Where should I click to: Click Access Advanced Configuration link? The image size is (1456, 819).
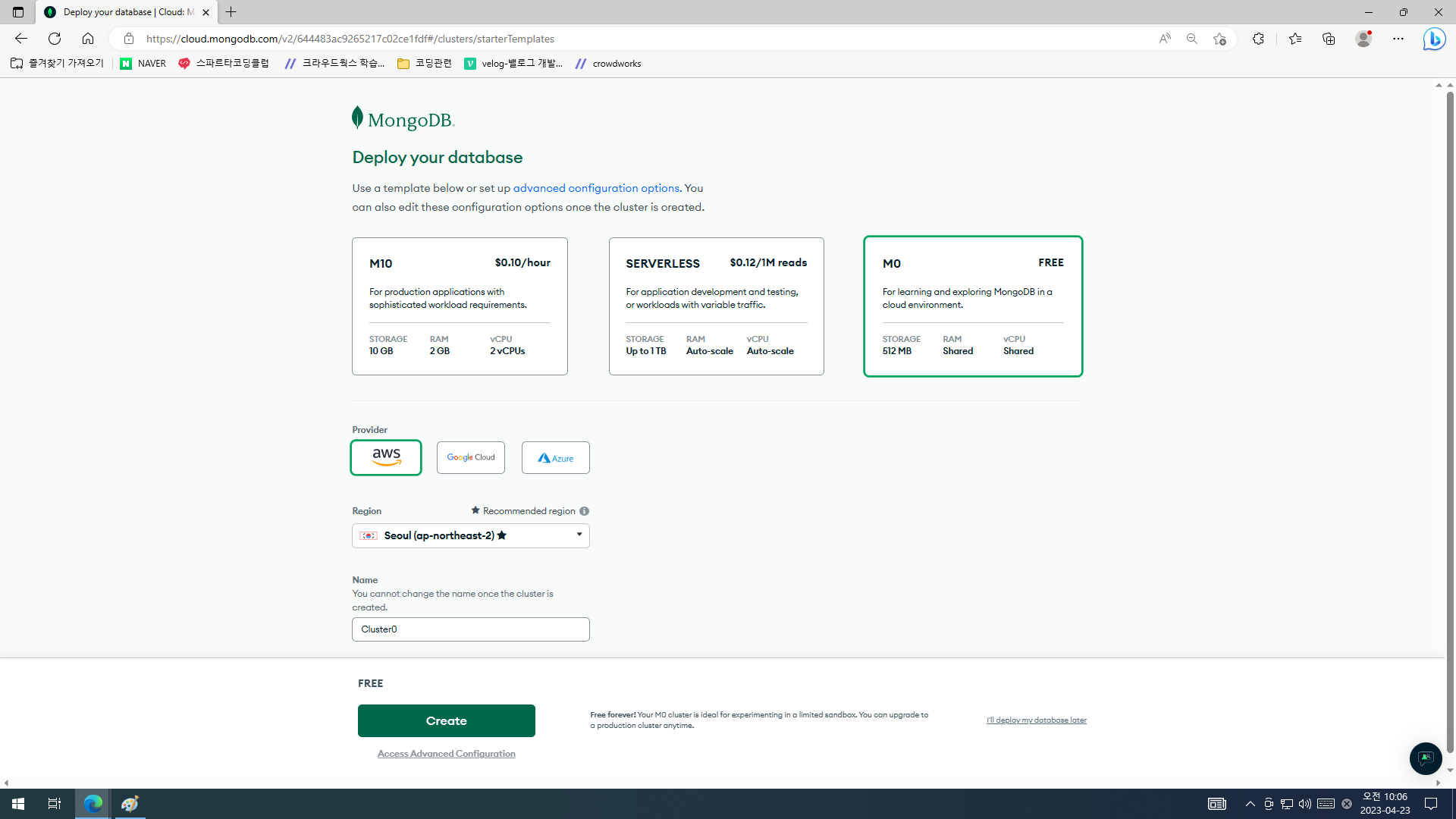pyautogui.click(x=447, y=754)
